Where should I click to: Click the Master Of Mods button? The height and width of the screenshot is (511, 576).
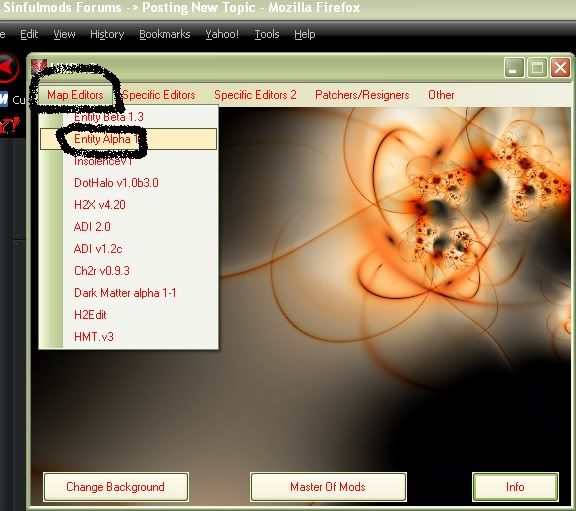click(x=328, y=487)
